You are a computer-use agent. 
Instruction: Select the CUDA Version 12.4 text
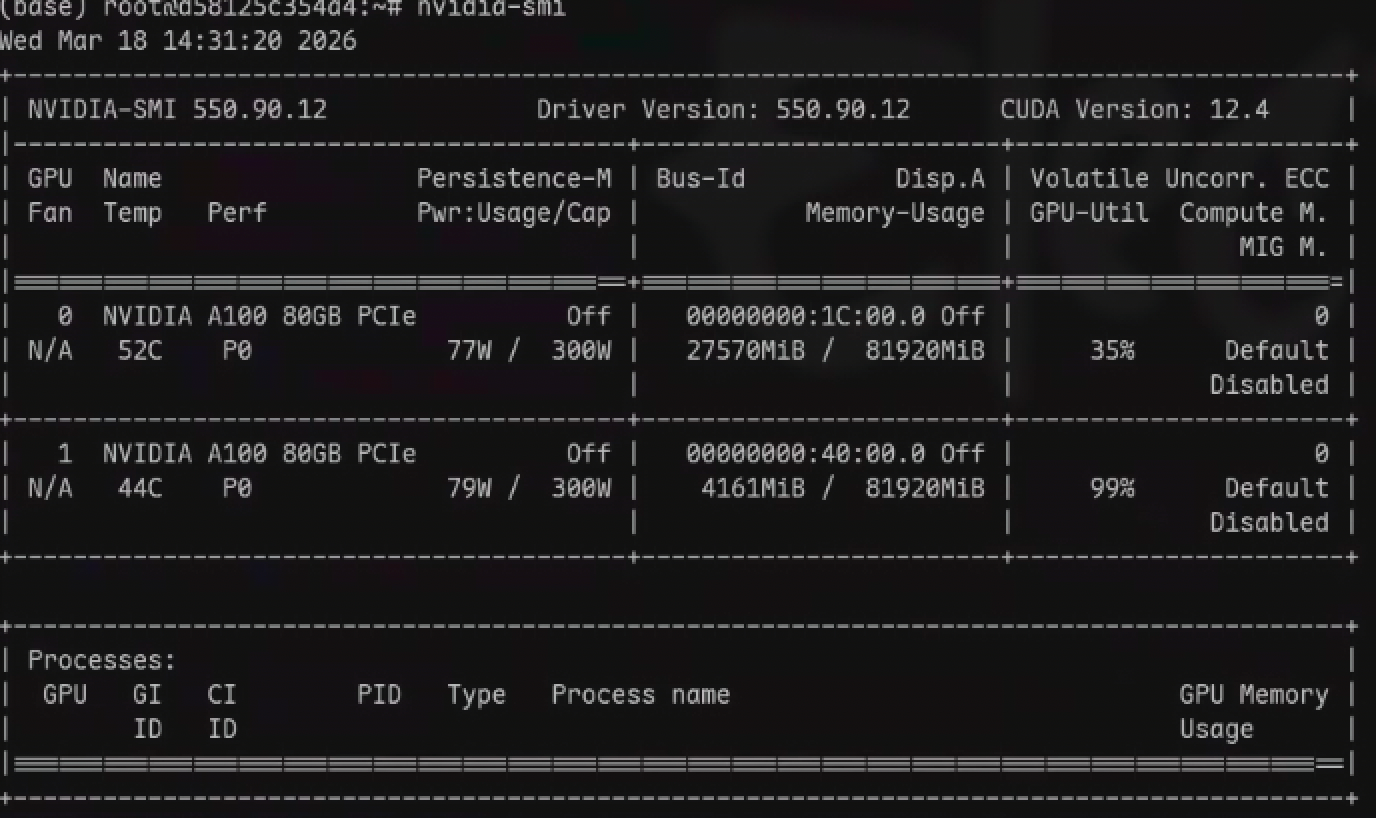tap(1134, 110)
